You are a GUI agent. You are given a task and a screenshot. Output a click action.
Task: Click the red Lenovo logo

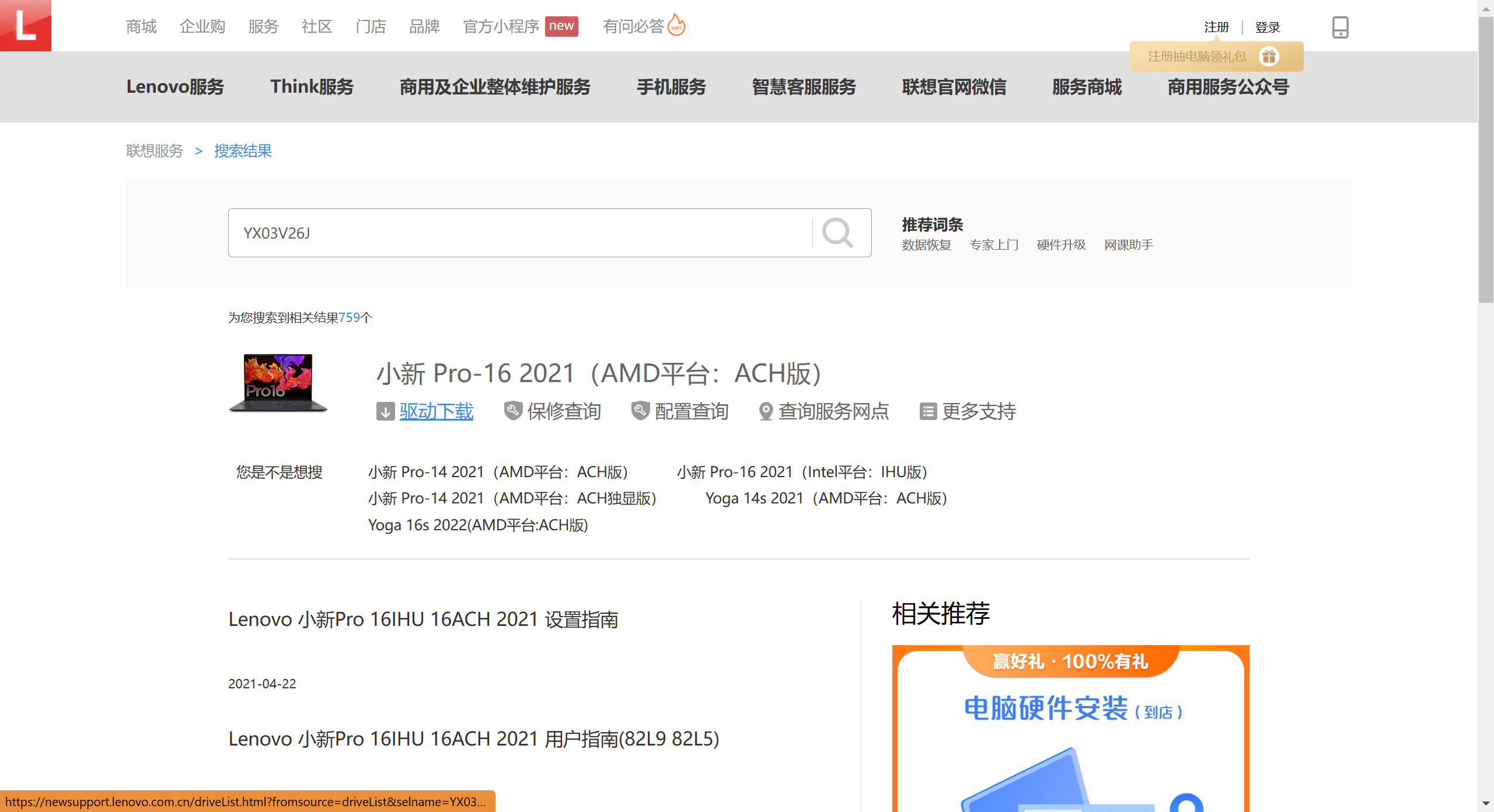pos(25,25)
